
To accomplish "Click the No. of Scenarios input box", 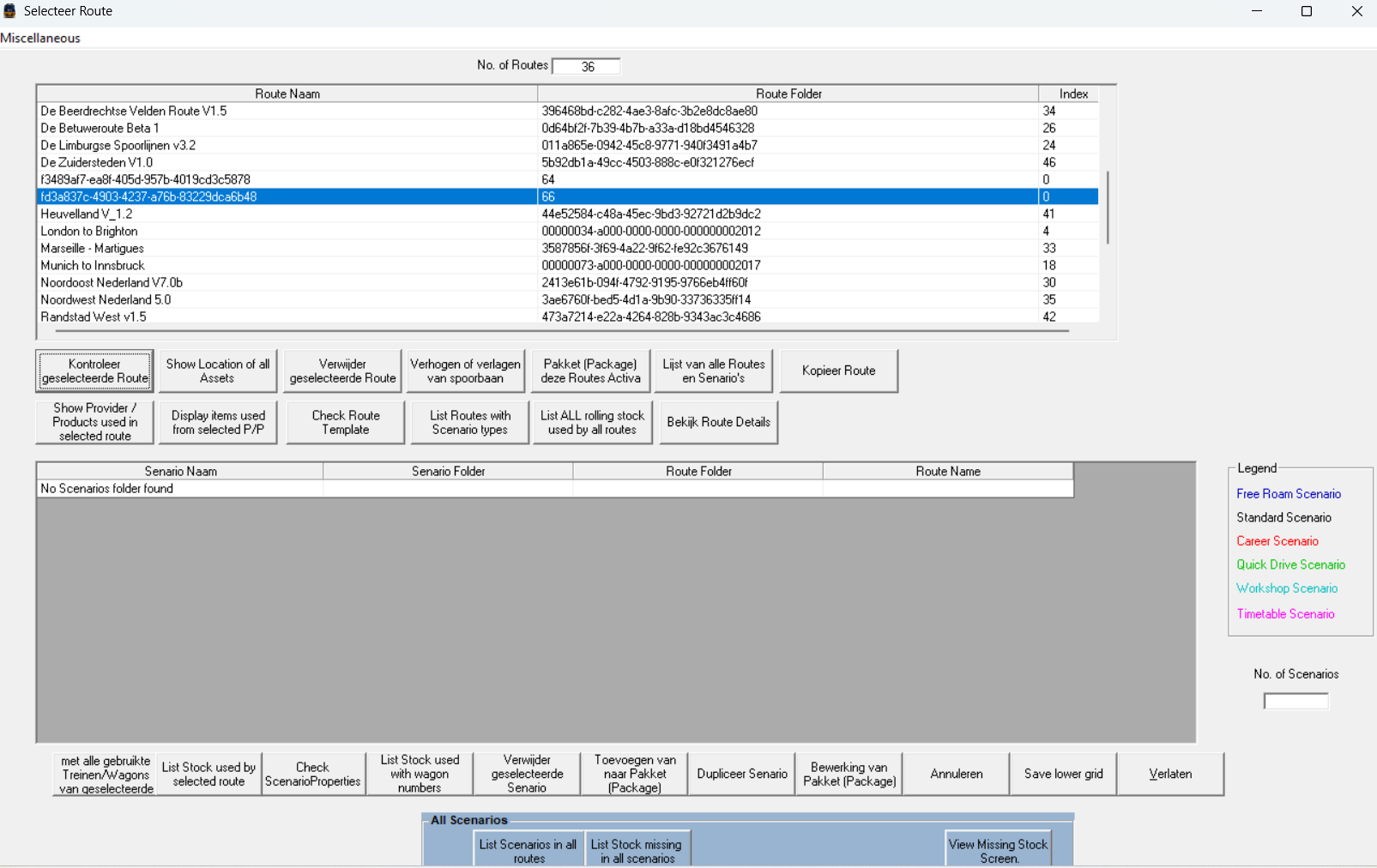I will (1295, 701).
